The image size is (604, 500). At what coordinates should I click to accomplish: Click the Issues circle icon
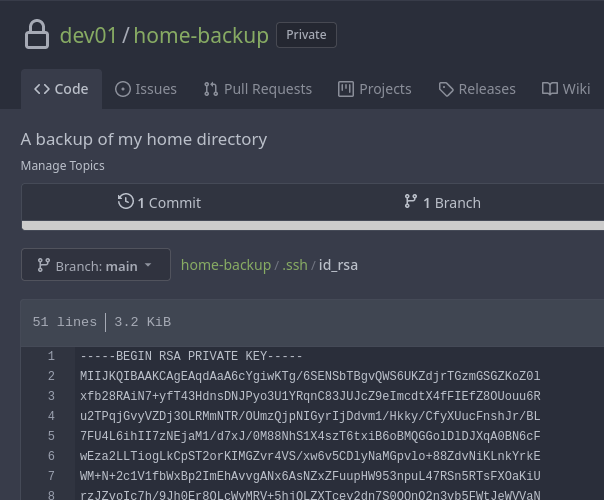click(x=123, y=89)
